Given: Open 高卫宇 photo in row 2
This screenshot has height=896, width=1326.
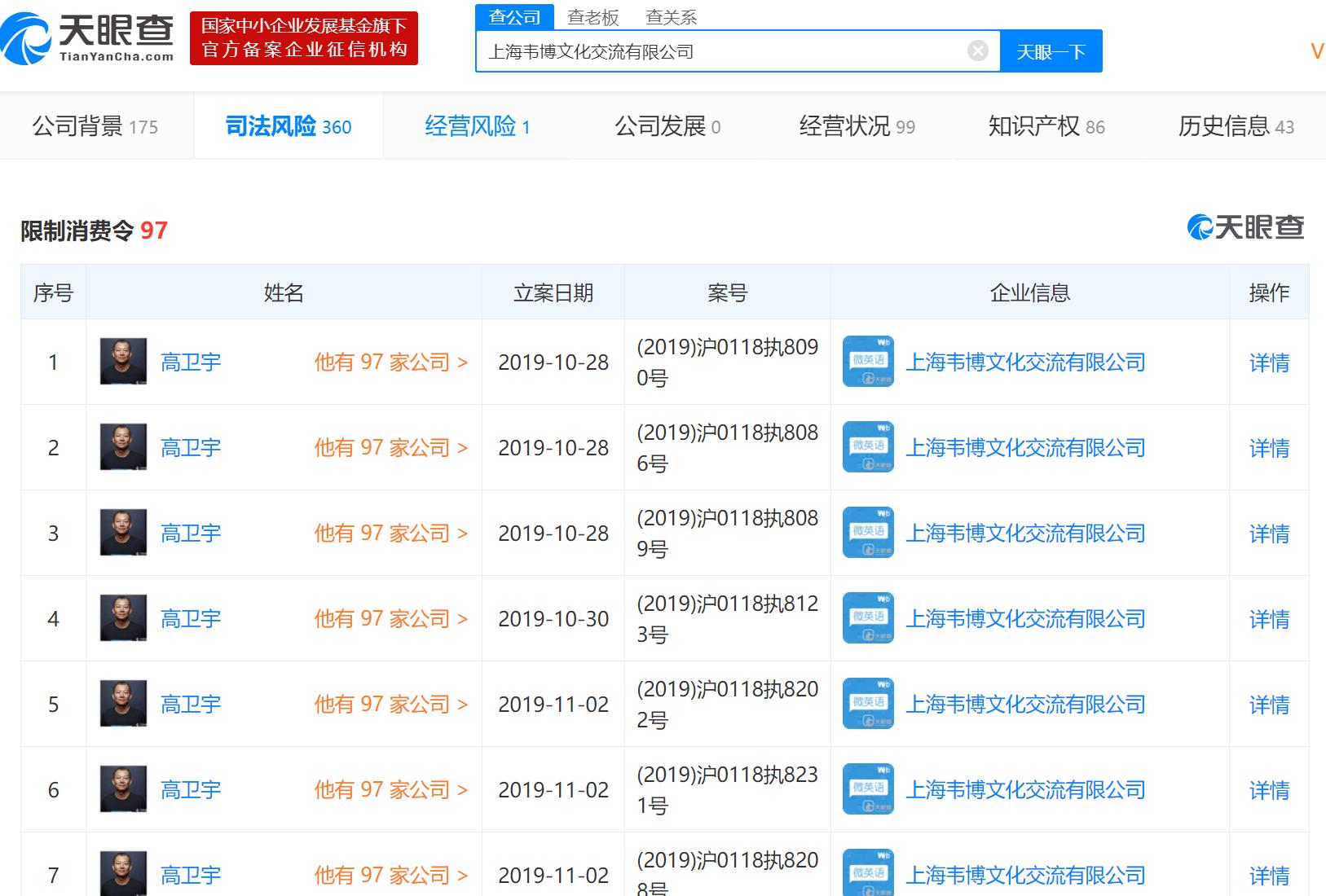Looking at the screenshot, I should [123, 447].
